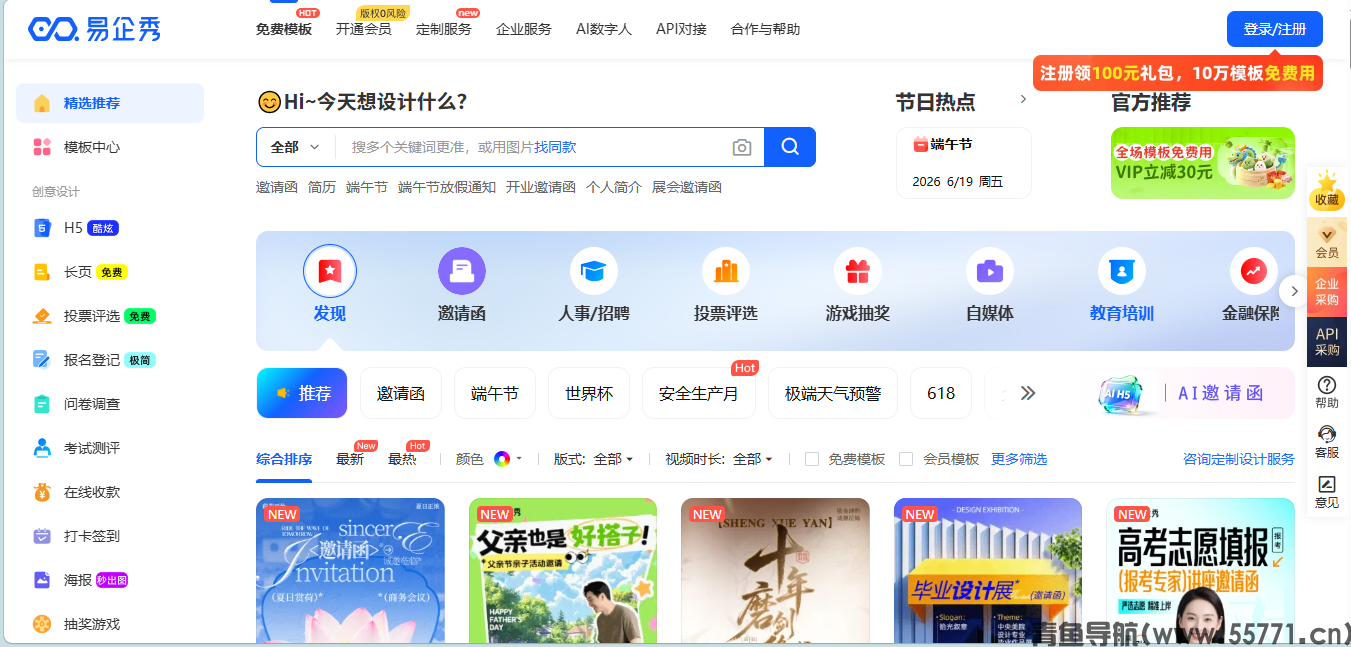The height and width of the screenshot is (647, 1351).
Task: Open the 开通会员 top menu
Action: tap(364, 29)
